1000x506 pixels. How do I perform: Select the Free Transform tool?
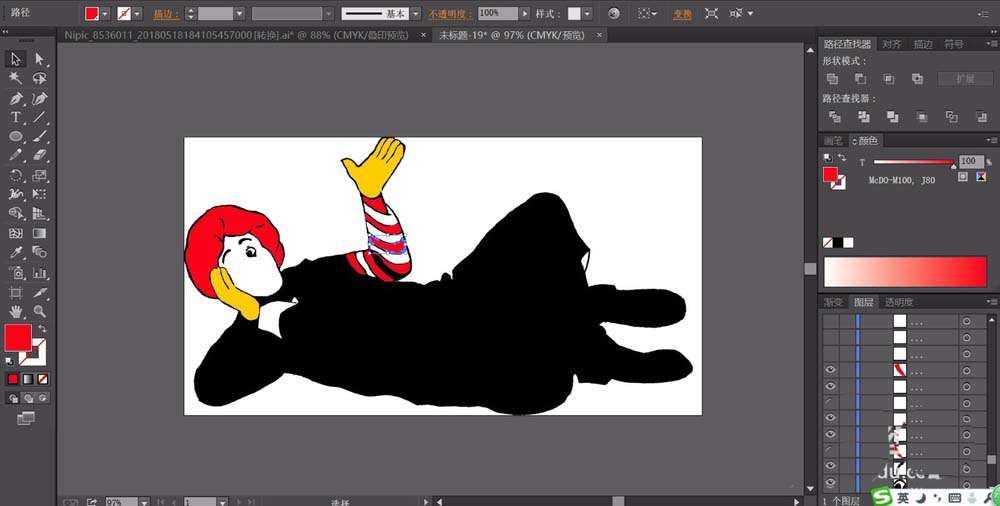tap(40, 195)
